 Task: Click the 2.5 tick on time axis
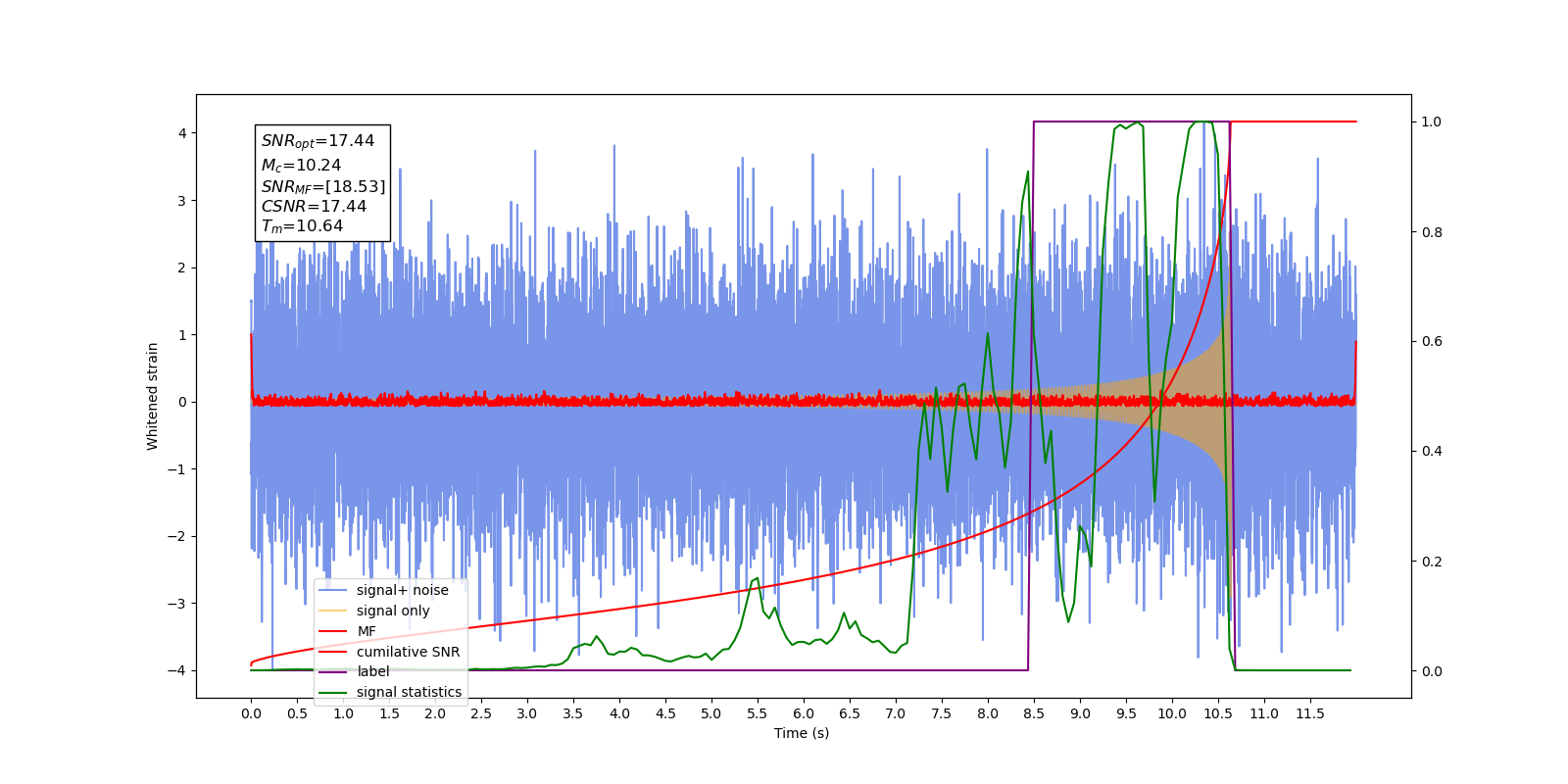point(481,713)
